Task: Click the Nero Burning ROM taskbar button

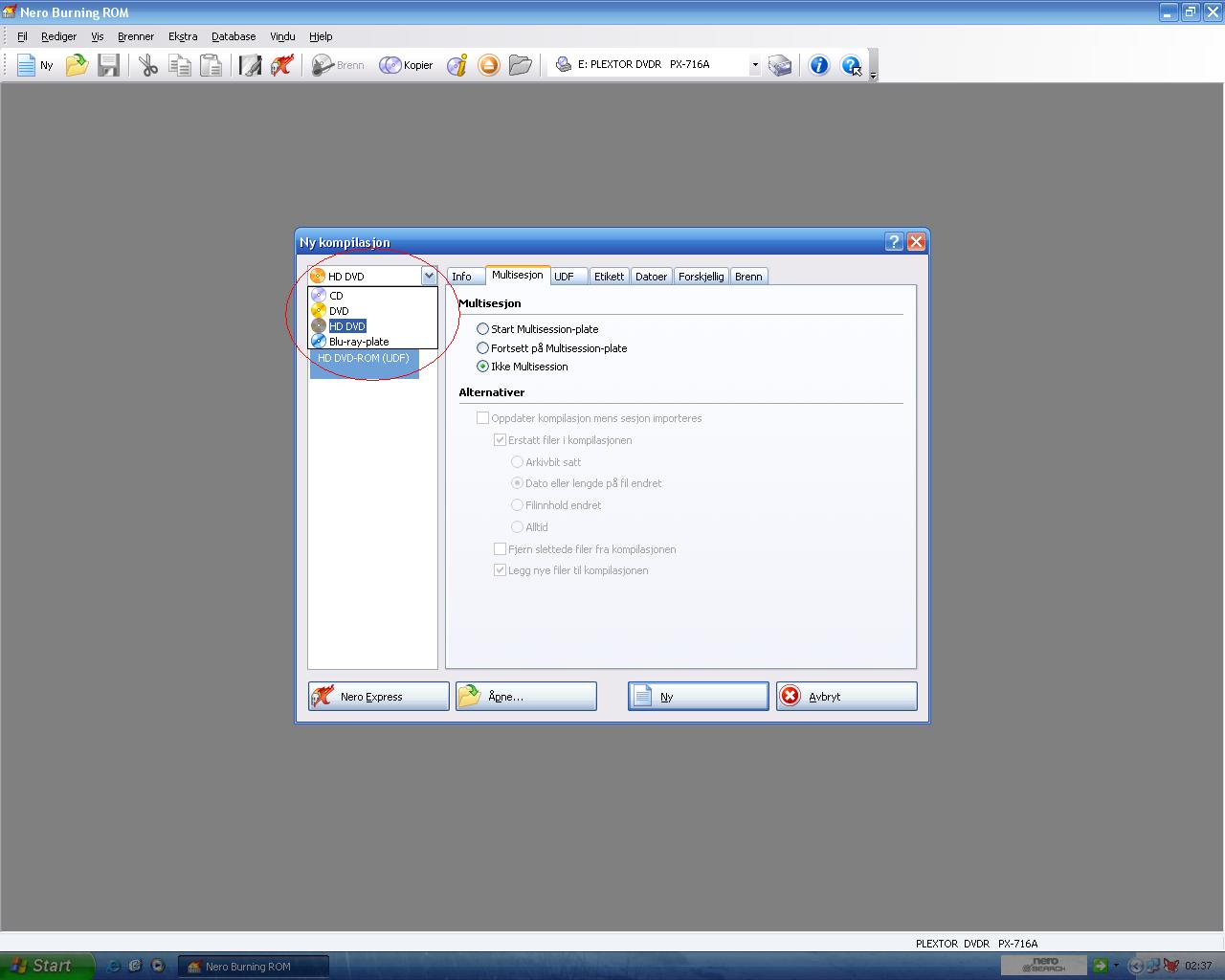Action: (254, 967)
